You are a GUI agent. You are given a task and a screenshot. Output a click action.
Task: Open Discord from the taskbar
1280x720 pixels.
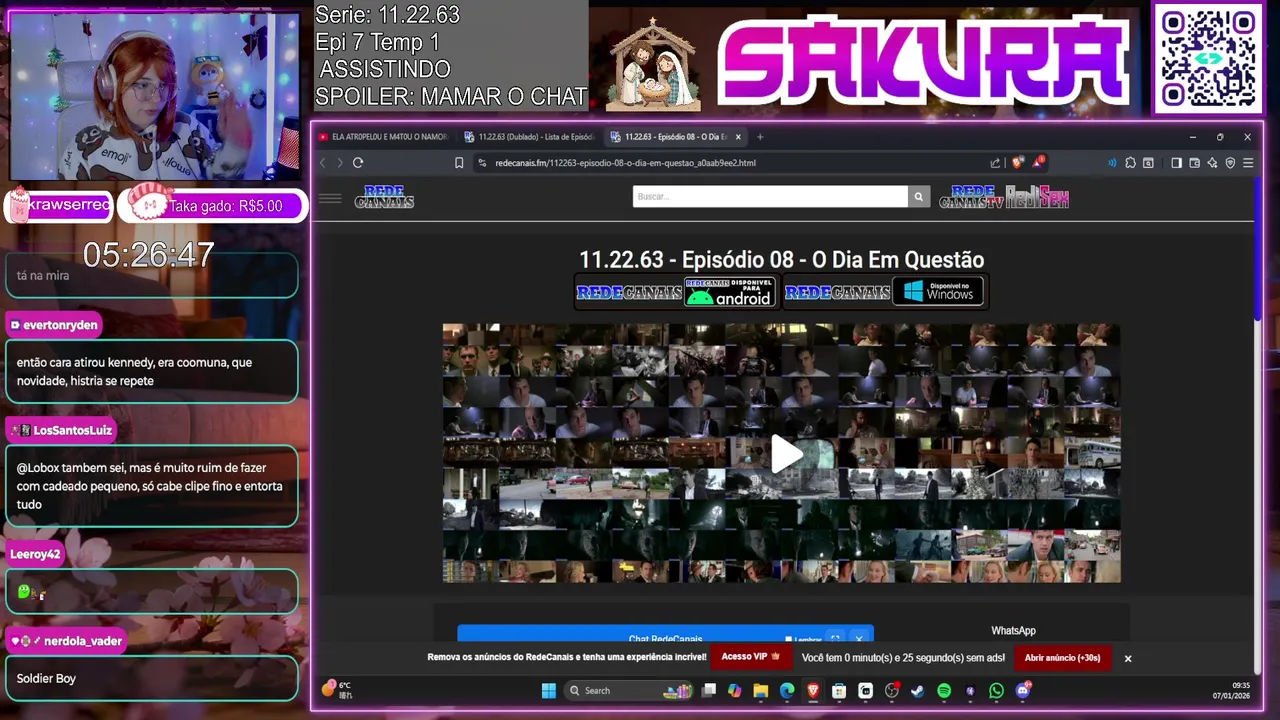click(1022, 690)
